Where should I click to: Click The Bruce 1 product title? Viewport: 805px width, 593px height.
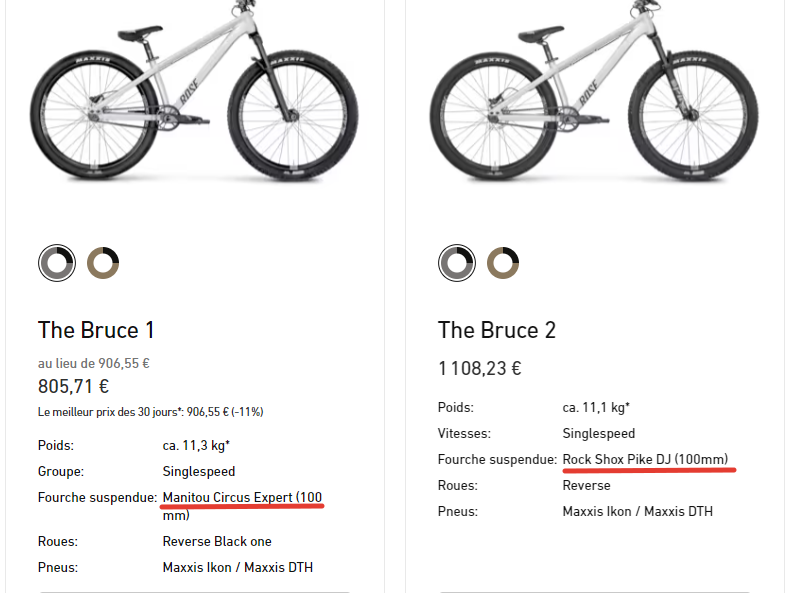tap(96, 330)
